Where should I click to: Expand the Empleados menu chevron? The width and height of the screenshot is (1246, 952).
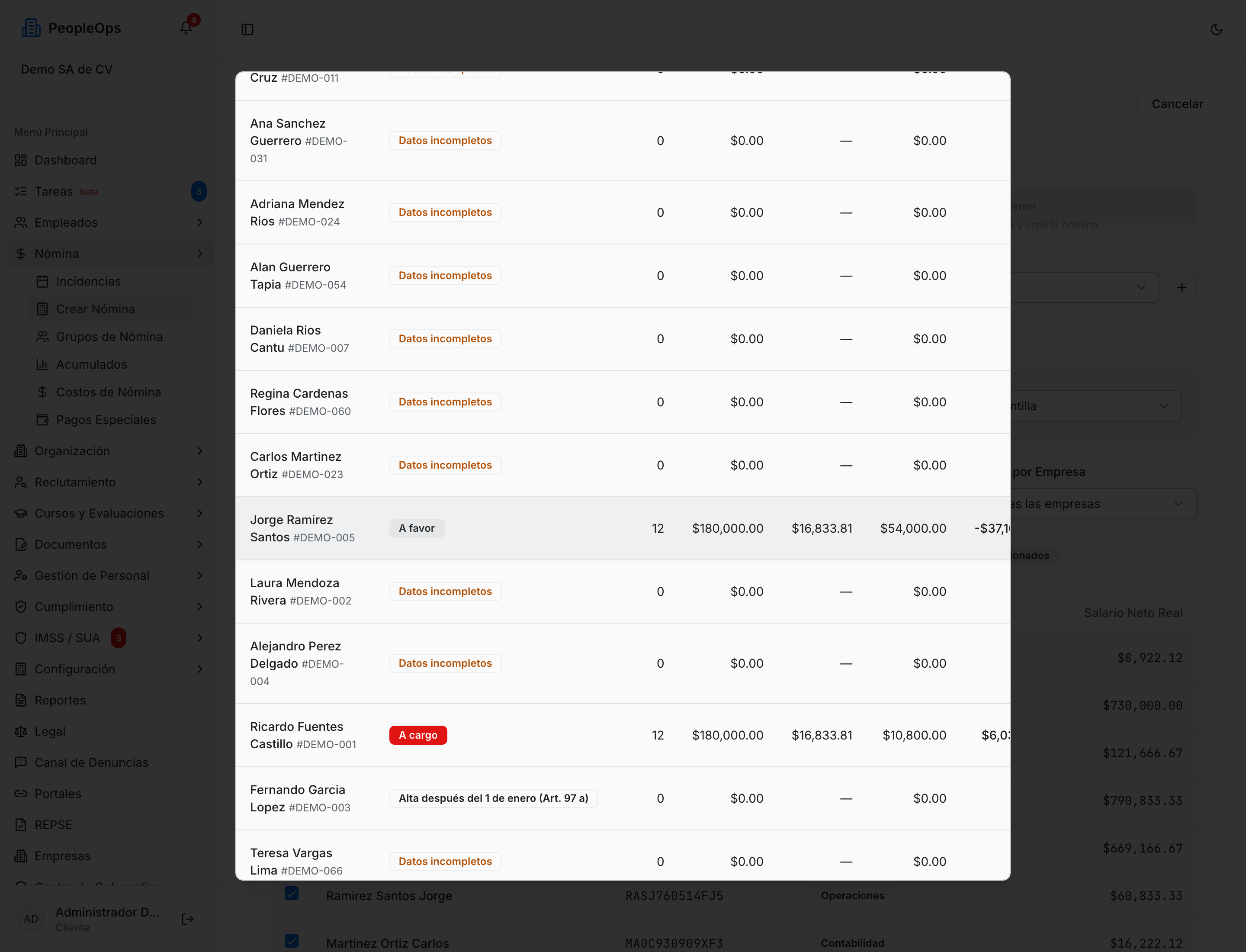click(199, 223)
